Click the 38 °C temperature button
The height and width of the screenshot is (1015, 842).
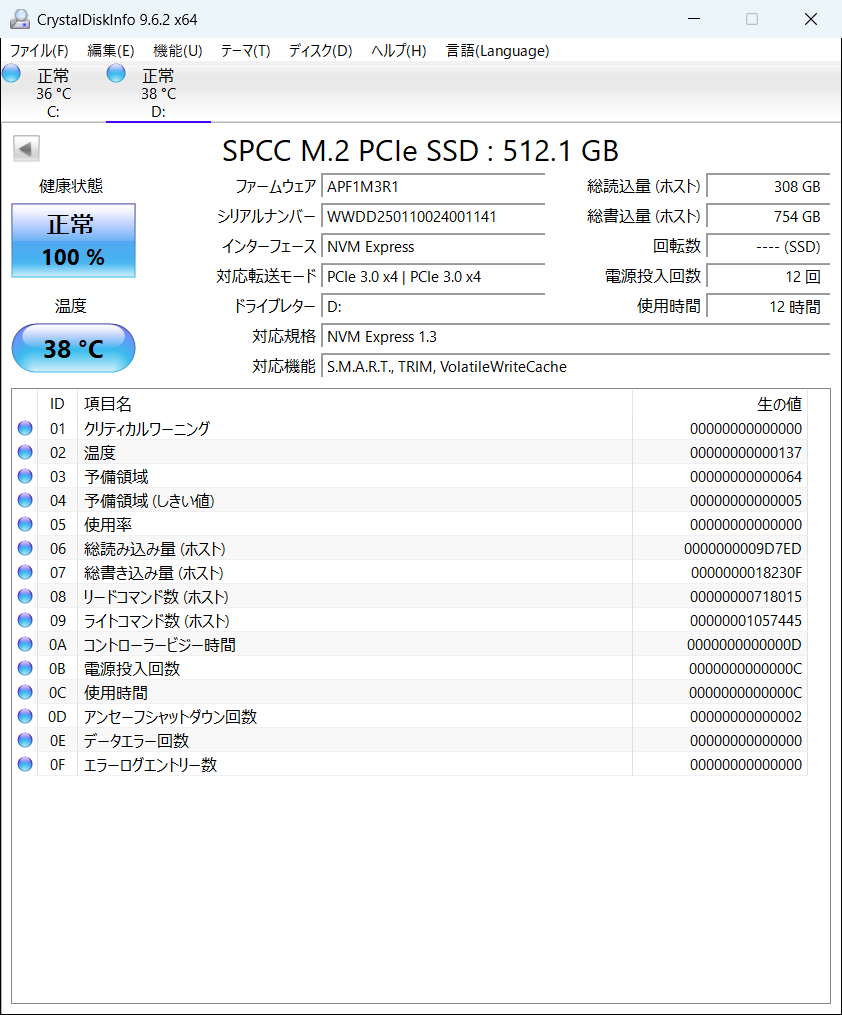(74, 348)
